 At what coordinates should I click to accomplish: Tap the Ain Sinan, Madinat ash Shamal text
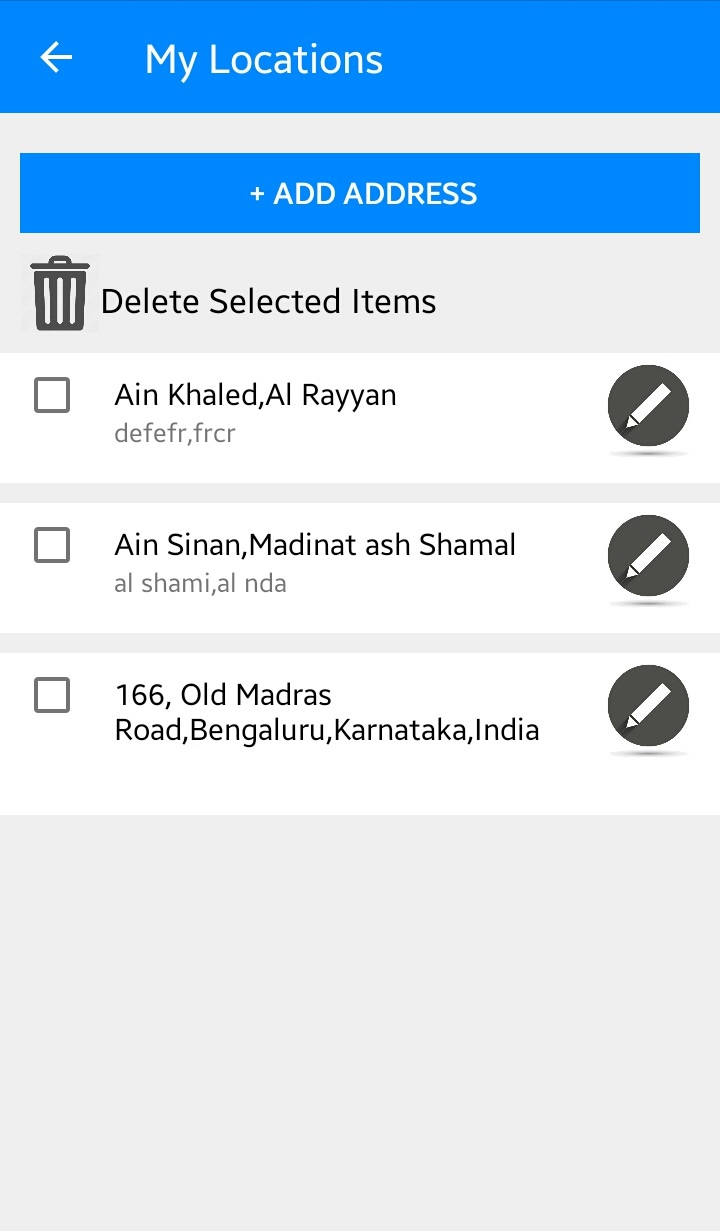point(315,545)
